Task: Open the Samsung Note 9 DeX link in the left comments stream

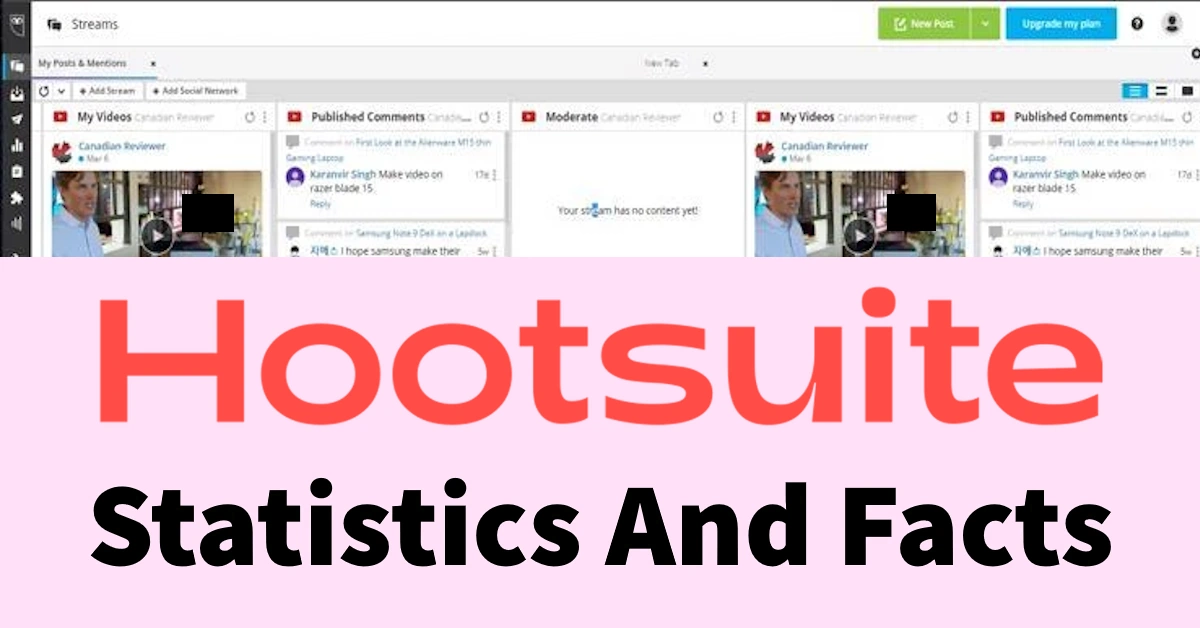Action: click(423, 233)
